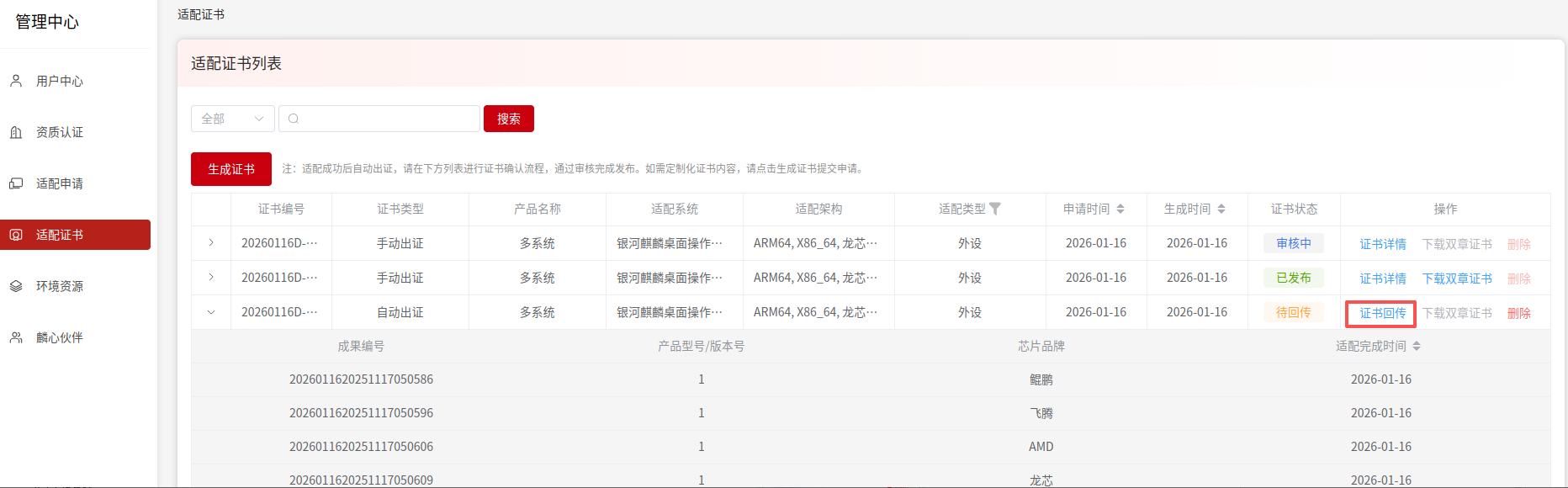
Task: Expand the first certificate row
Action: click(x=211, y=243)
